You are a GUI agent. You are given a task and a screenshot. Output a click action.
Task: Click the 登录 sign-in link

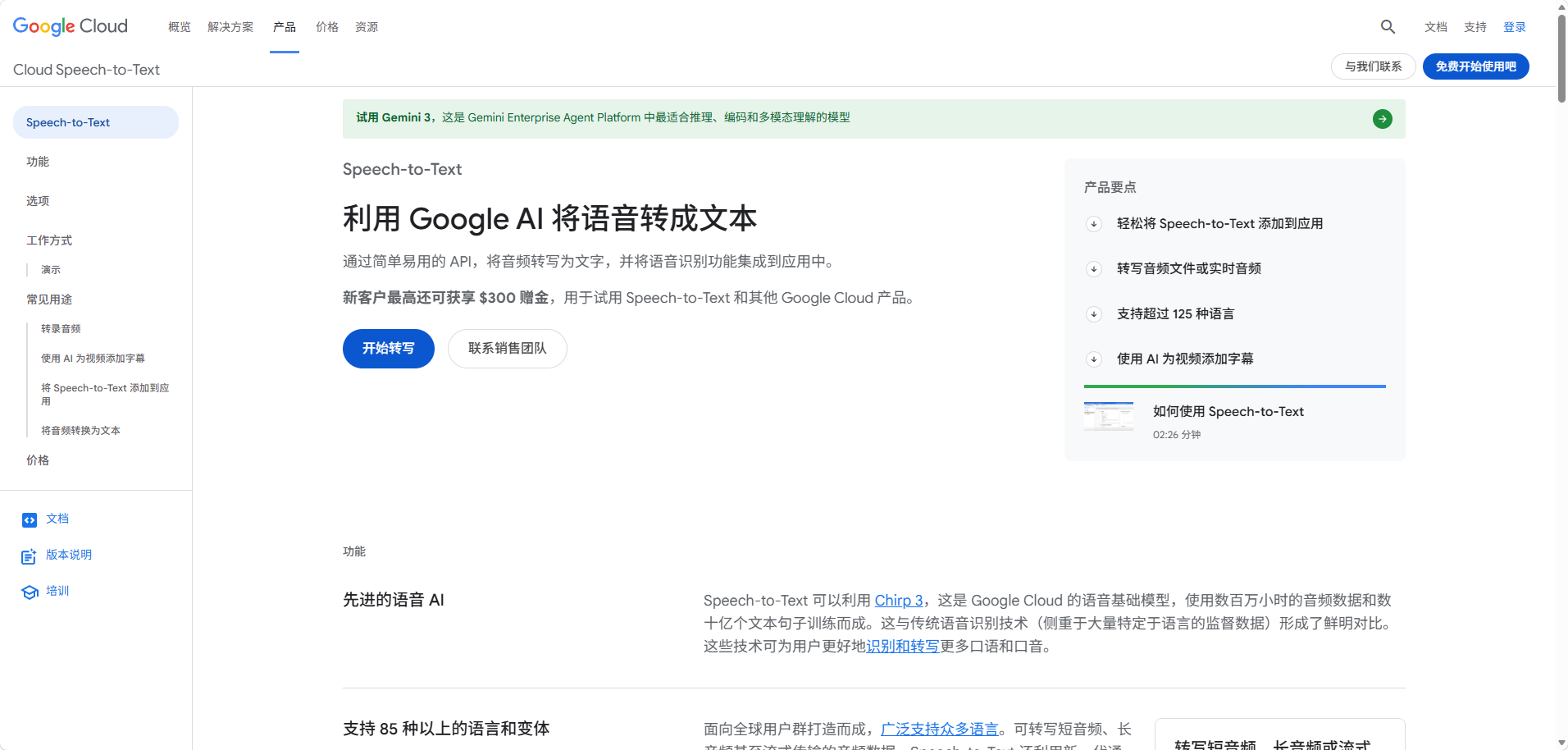tap(1515, 27)
